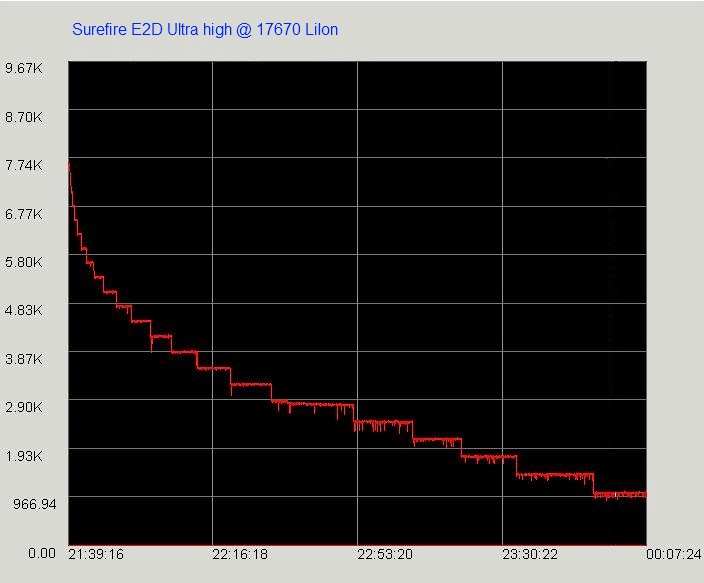Click the 4.83K y-axis label
The width and height of the screenshot is (704, 583).
pyautogui.click(x=24, y=310)
